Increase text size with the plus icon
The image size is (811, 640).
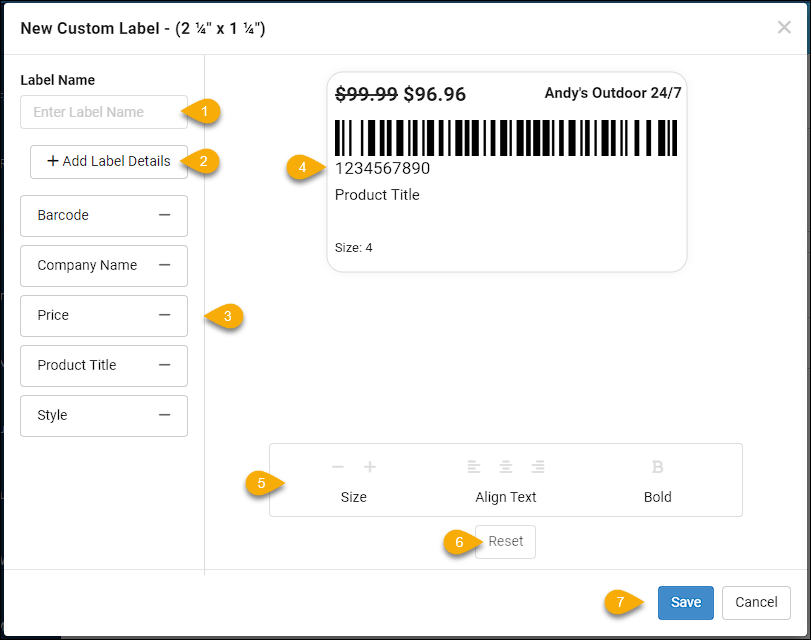[370, 466]
